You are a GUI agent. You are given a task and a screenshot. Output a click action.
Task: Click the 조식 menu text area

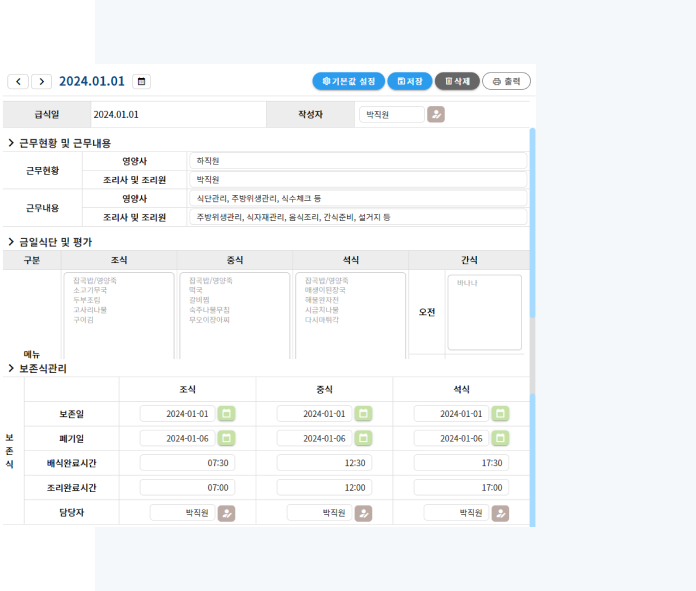point(119,316)
